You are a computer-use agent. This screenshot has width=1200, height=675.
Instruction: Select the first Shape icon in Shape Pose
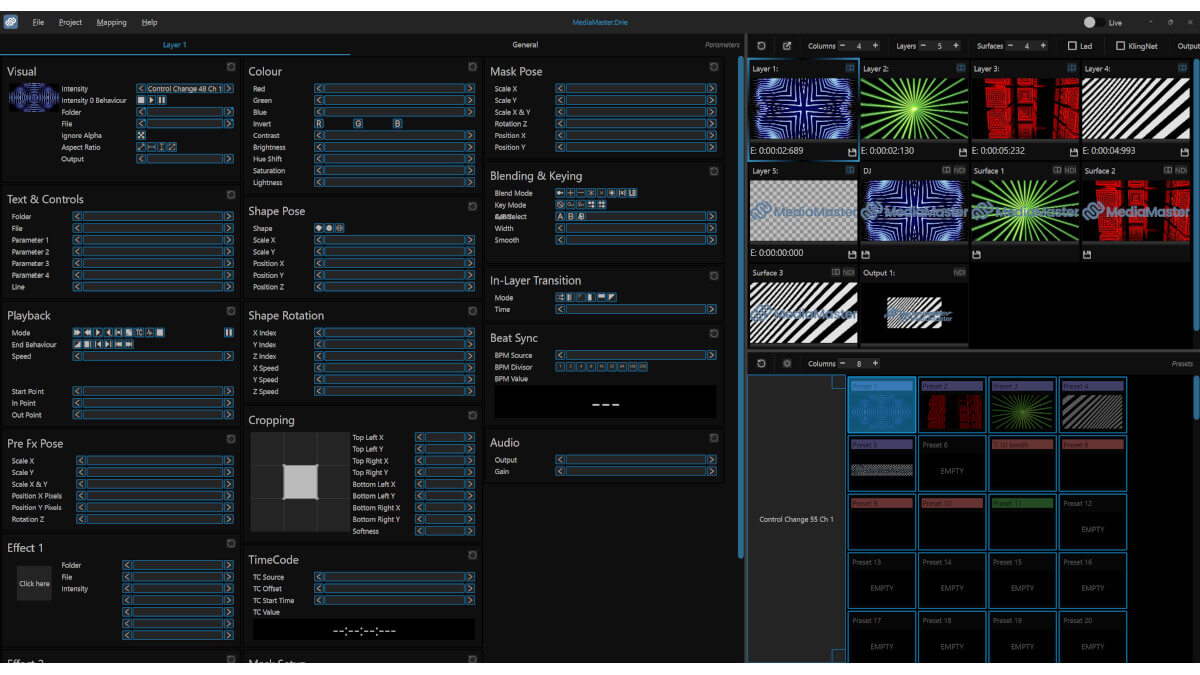(x=320, y=228)
